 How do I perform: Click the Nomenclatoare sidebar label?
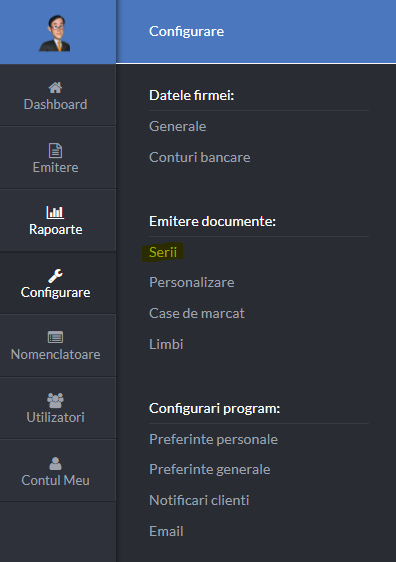pyautogui.click(x=56, y=354)
